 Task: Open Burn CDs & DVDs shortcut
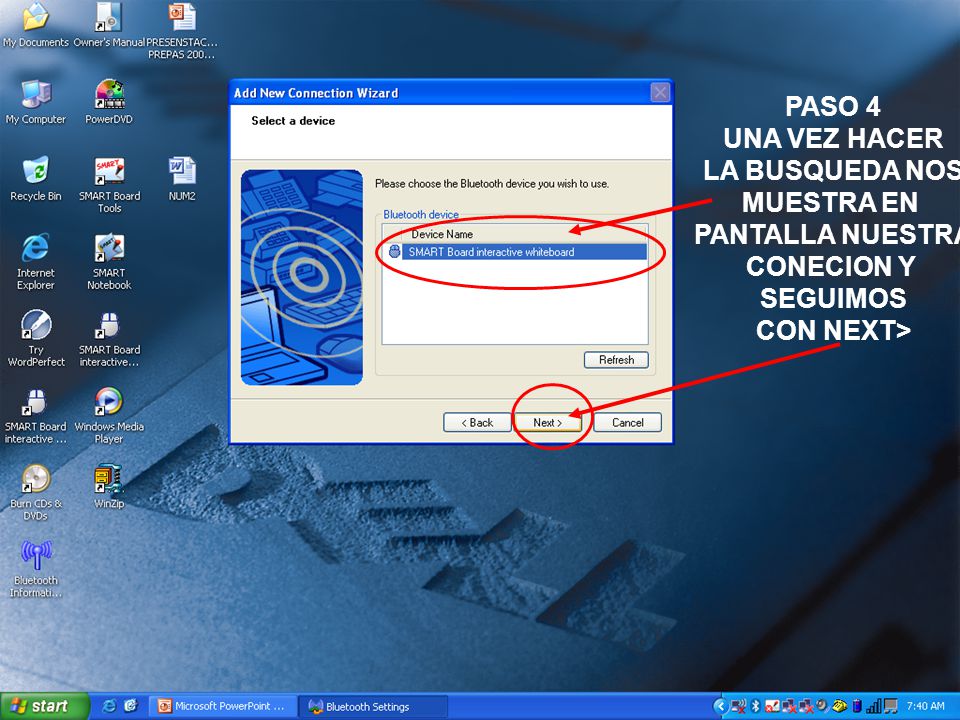tap(36, 492)
